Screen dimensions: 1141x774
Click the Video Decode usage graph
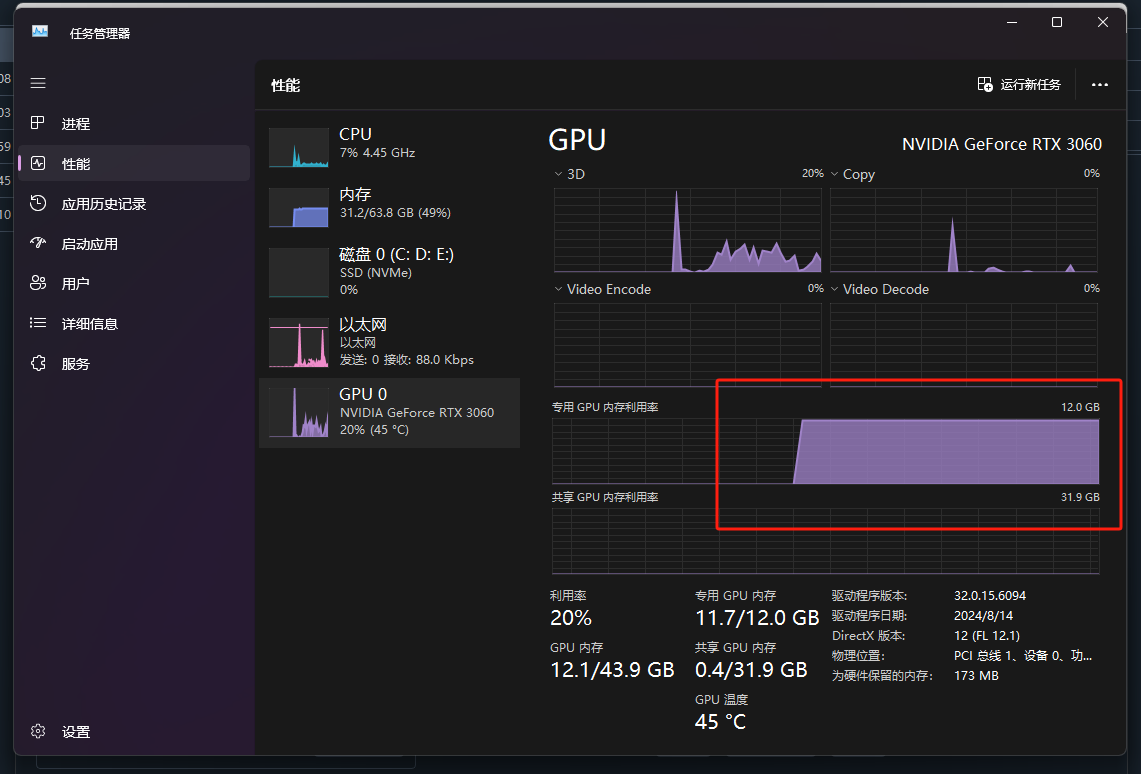pos(963,345)
